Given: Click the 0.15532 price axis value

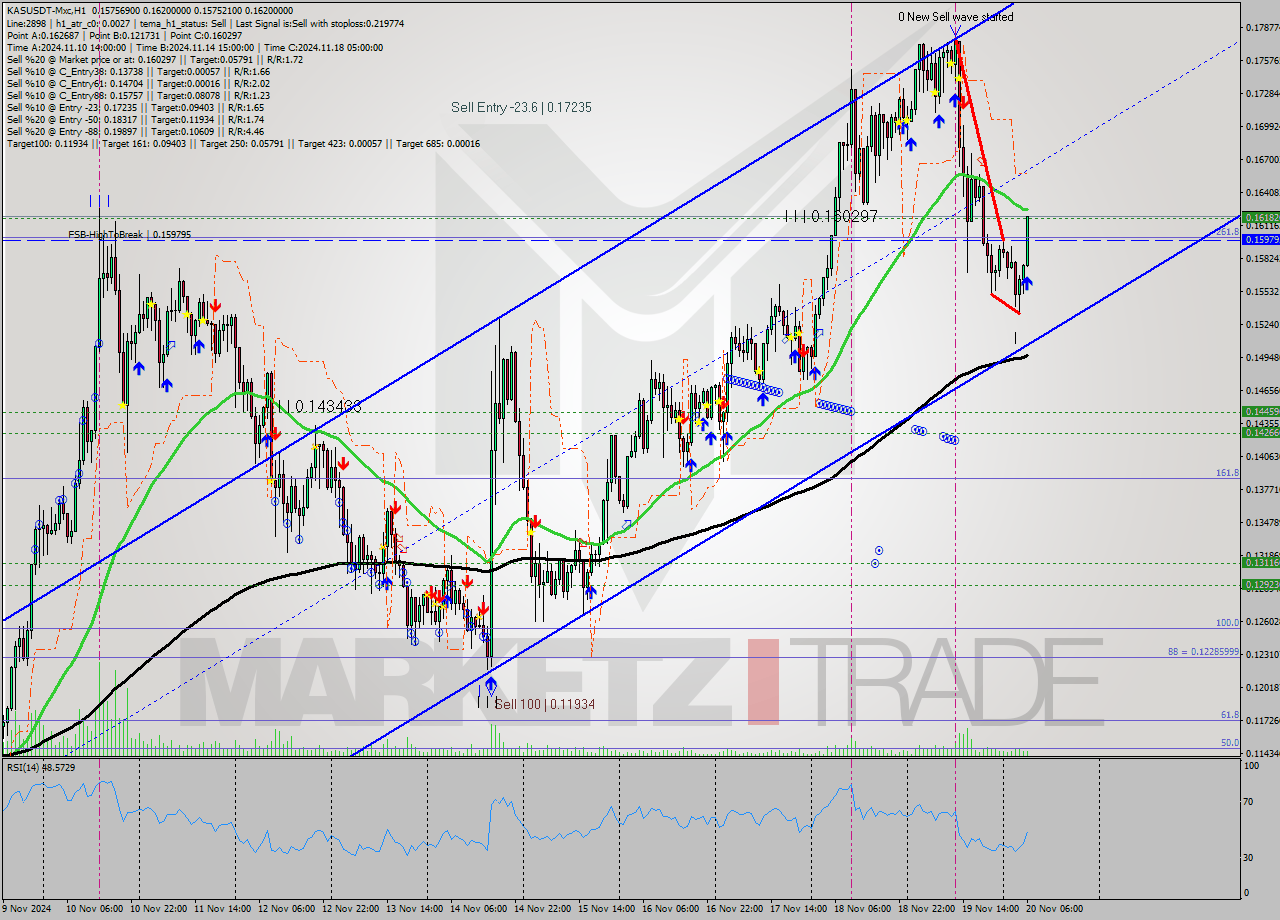Looking at the screenshot, I should click(x=1262, y=292).
